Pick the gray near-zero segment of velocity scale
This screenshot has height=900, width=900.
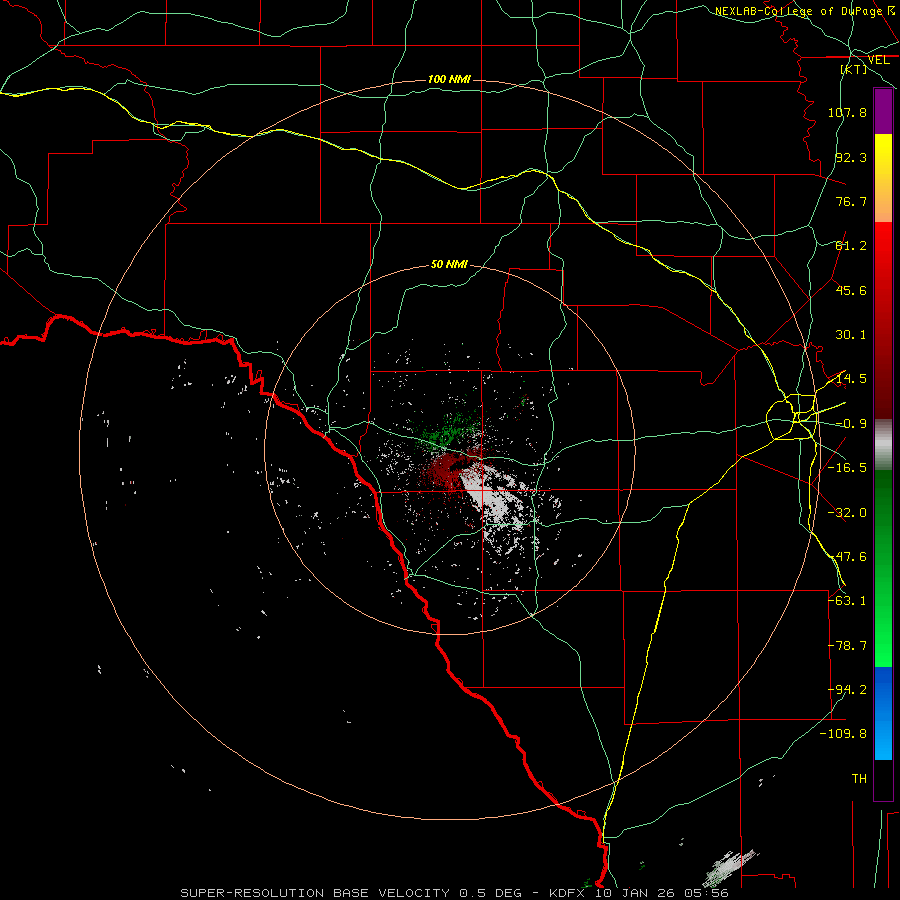point(883,445)
